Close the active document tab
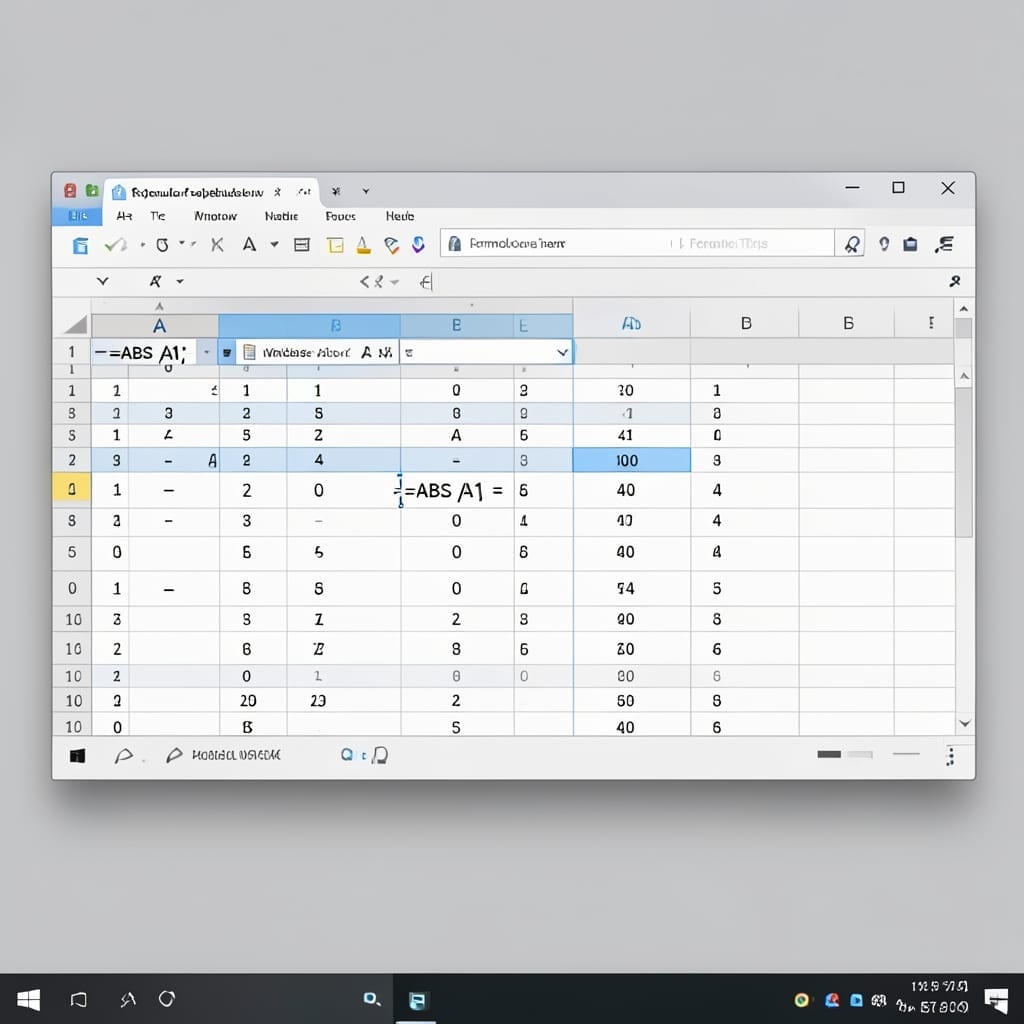This screenshot has width=1024, height=1024. click(x=278, y=192)
